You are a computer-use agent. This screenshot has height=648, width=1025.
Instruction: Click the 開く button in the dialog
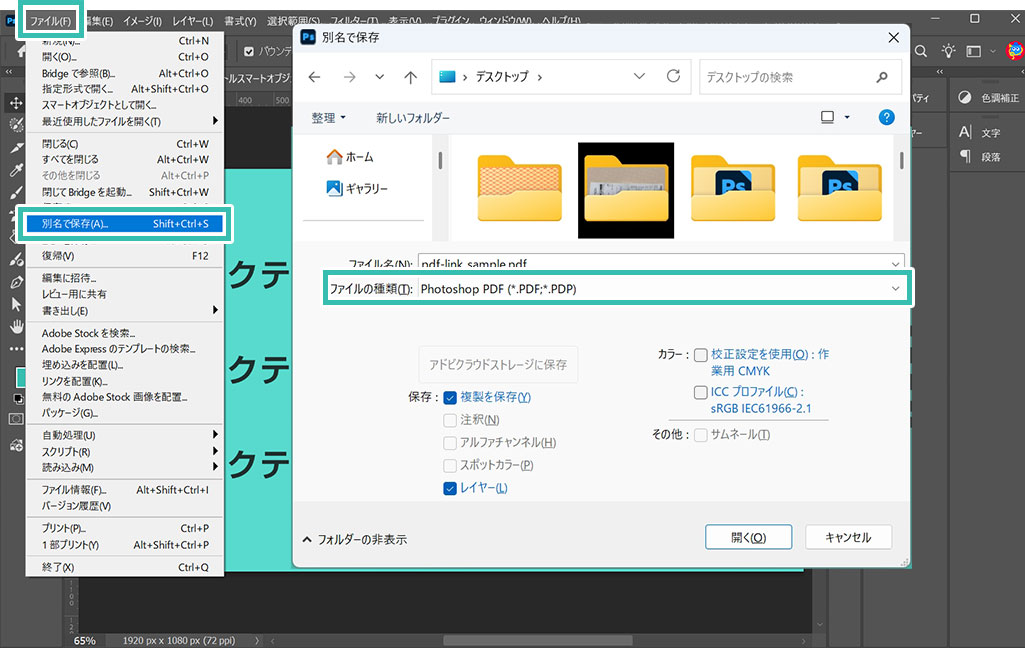click(748, 537)
